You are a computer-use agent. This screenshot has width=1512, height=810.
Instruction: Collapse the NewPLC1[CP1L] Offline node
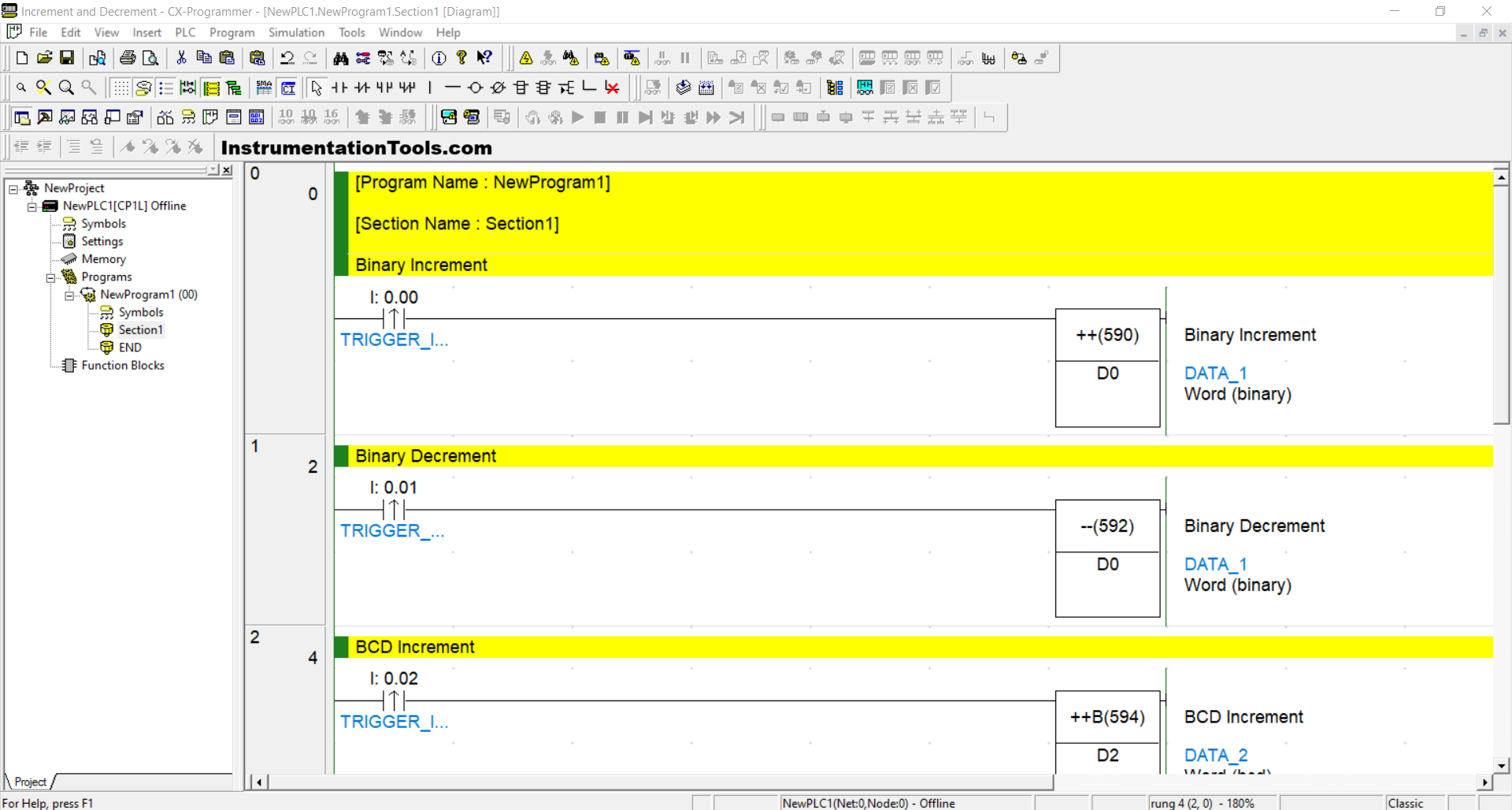tap(32, 206)
